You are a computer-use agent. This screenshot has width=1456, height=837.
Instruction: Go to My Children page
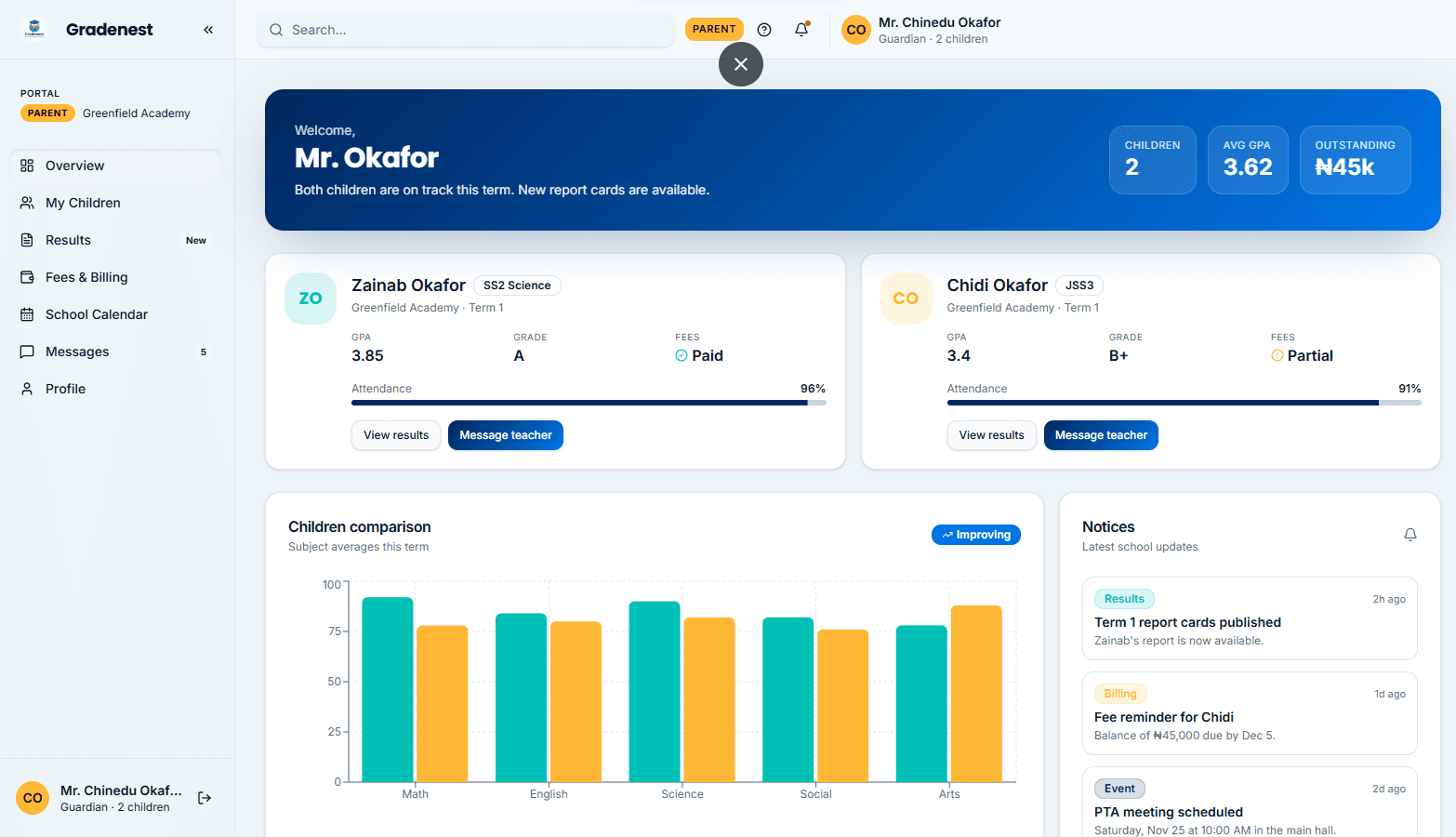pyautogui.click(x=116, y=203)
